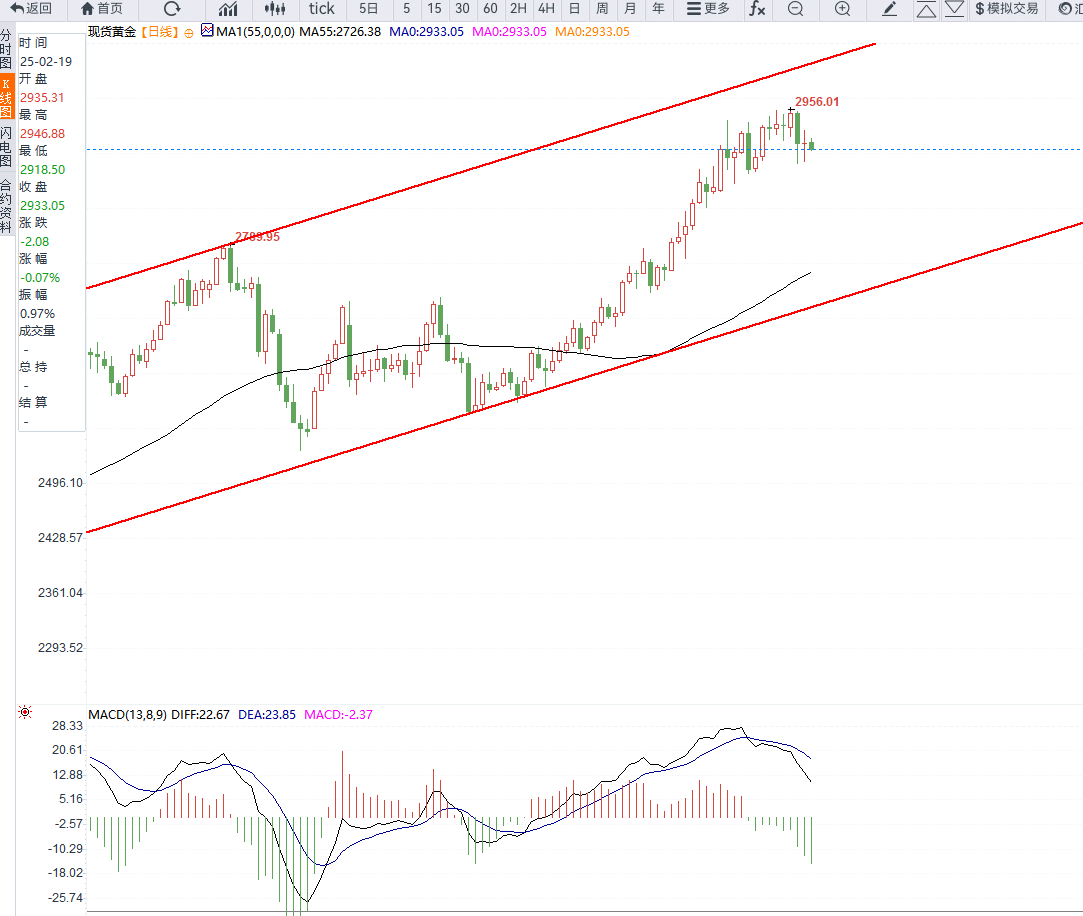Viewport: 1083px width, 916px height.
Task: Select candlestick chart type icon
Action: (x=275, y=9)
